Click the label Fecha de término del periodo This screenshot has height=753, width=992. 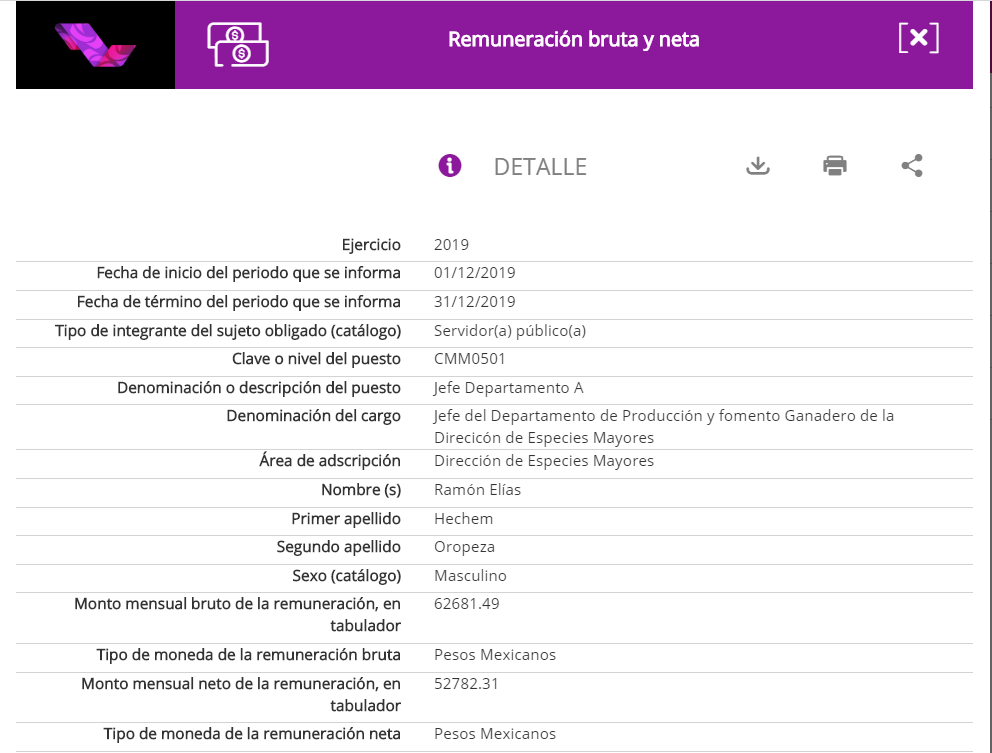pyautogui.click(x=239, y=302)
